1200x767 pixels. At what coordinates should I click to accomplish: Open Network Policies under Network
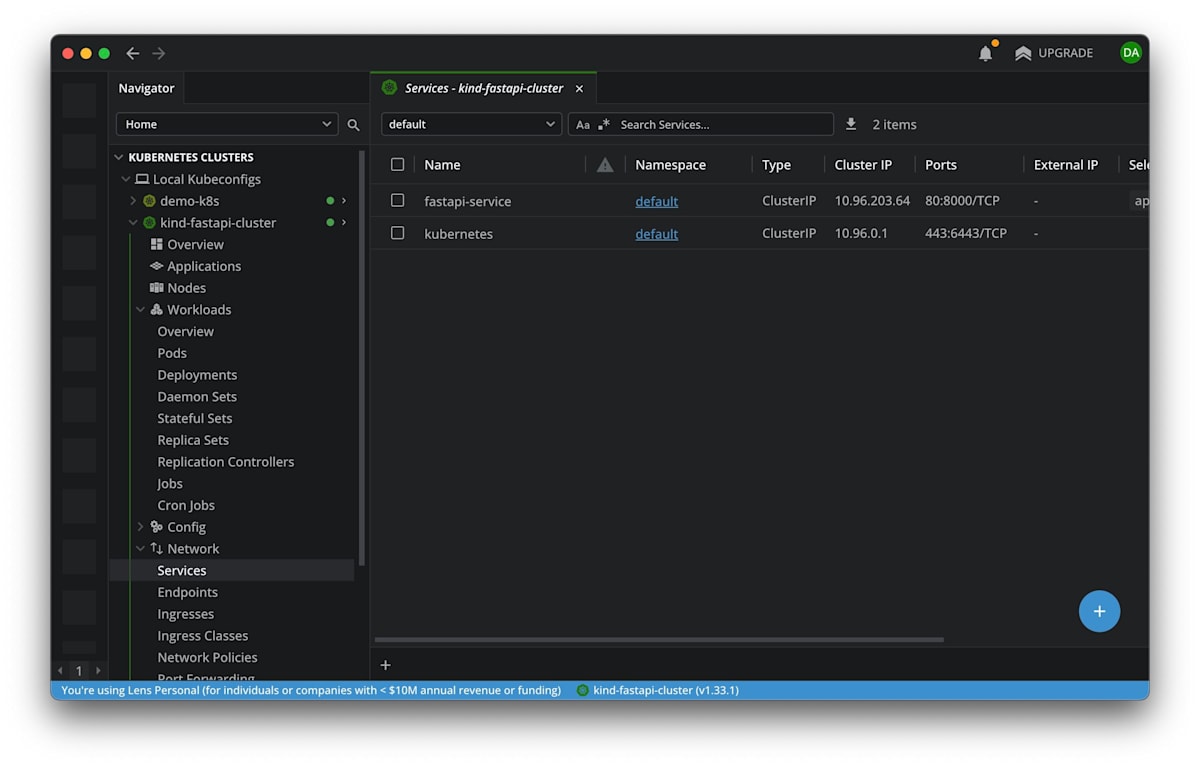pyautogui.click(x=207, y=657)
